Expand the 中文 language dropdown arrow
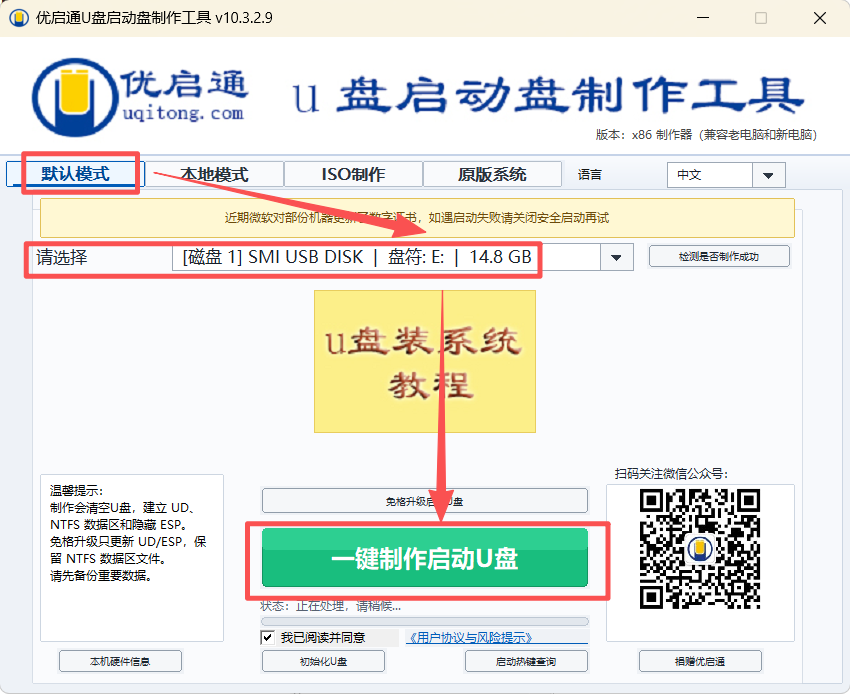 click(x=768, y=175)
